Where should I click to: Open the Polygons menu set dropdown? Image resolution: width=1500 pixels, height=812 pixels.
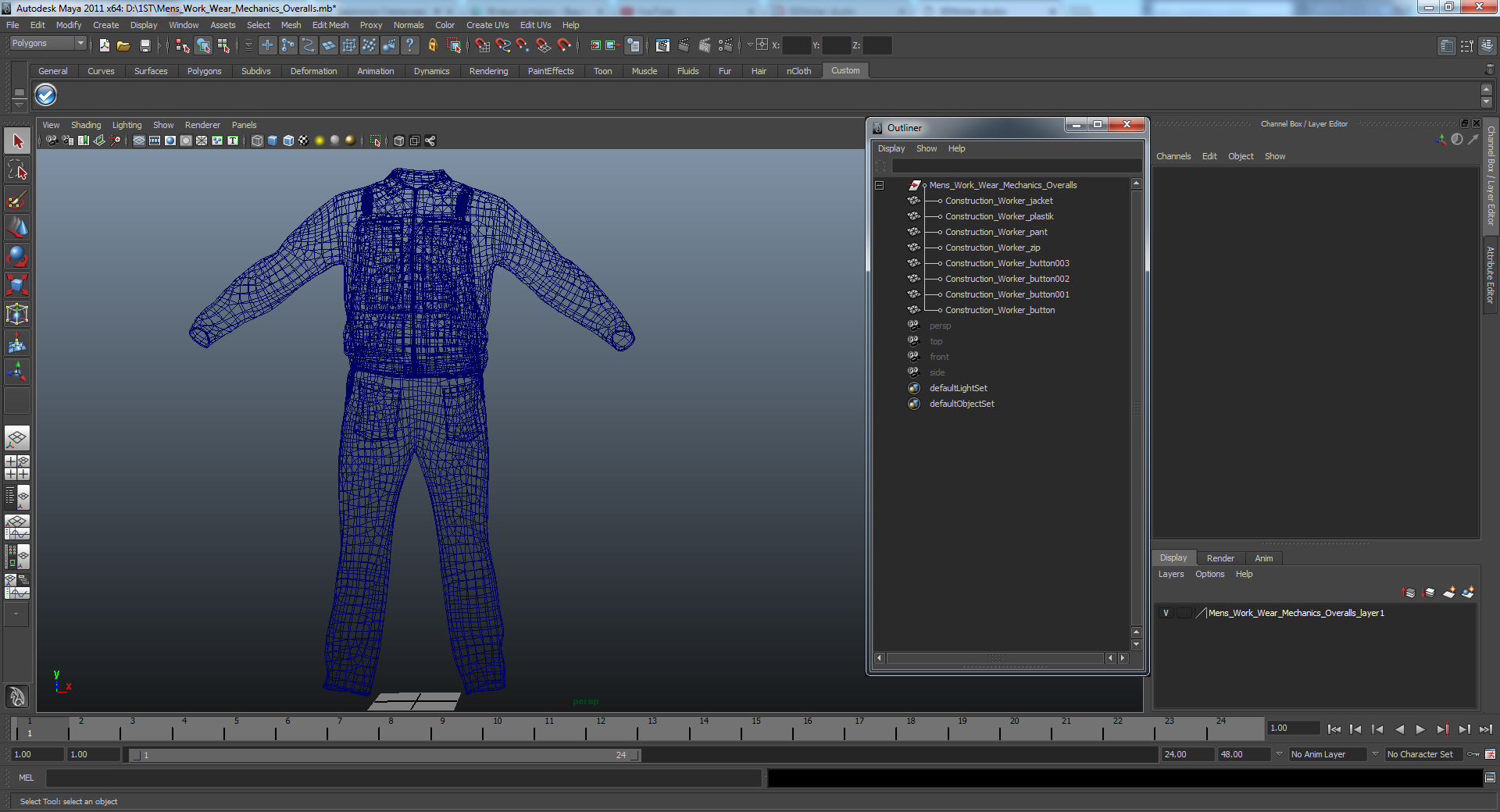(80, 43)
